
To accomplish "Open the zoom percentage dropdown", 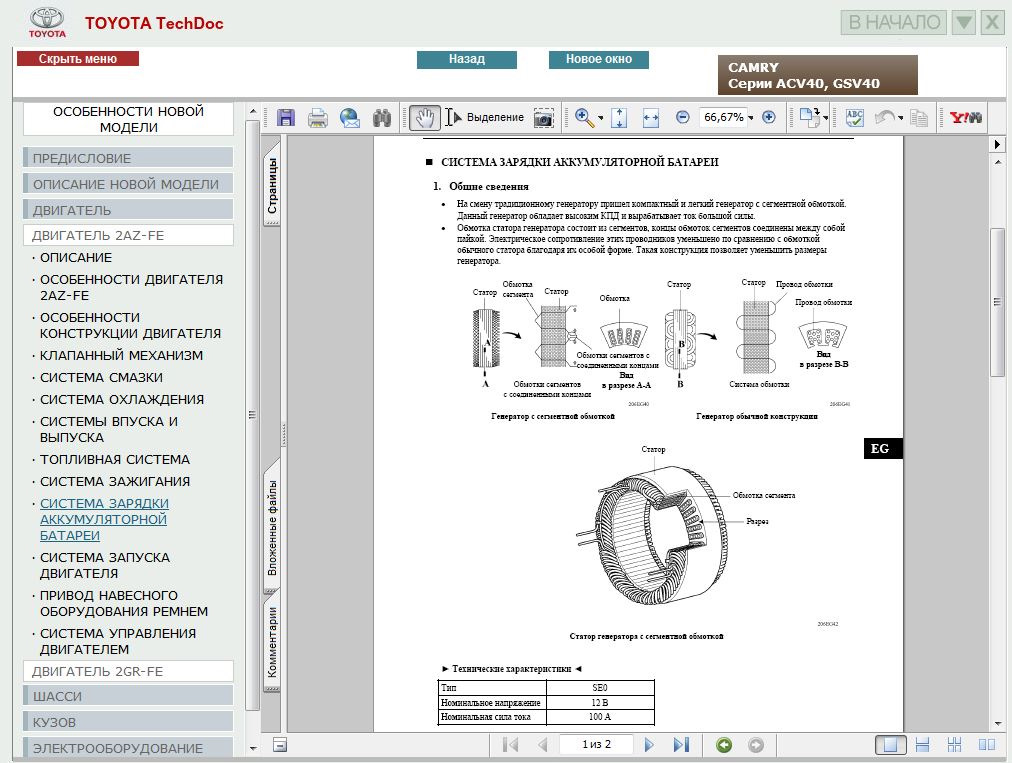I will 751,118.
